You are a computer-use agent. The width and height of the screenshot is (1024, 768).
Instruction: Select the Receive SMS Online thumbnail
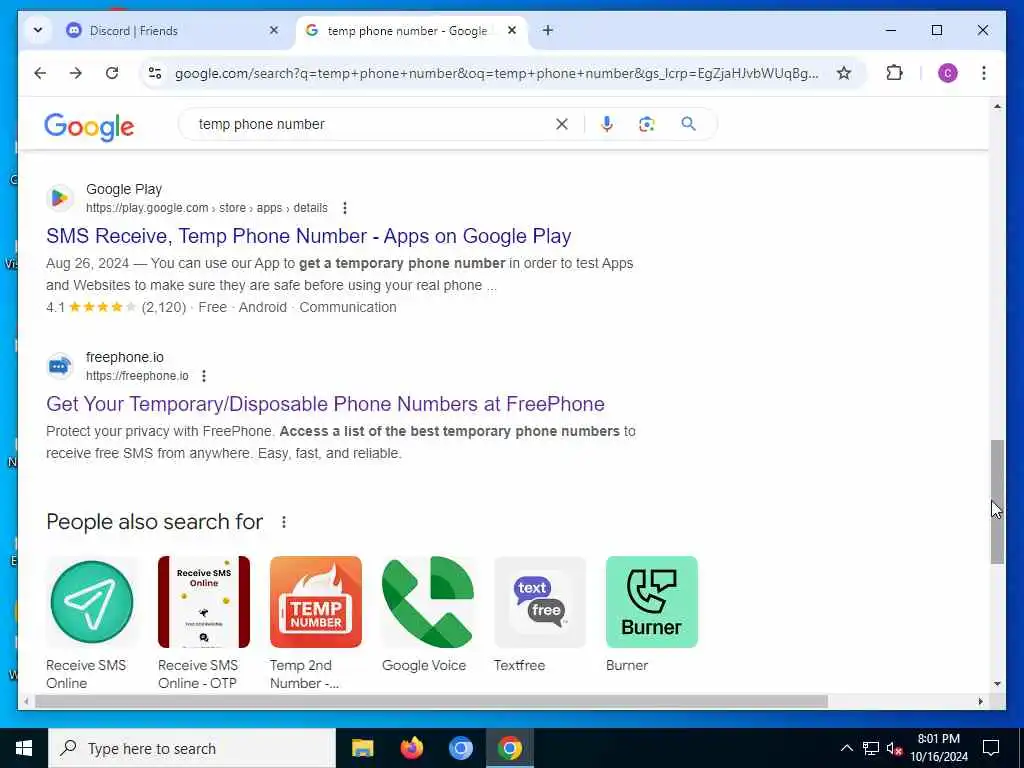pyautogui.click(x=92, y=602)
